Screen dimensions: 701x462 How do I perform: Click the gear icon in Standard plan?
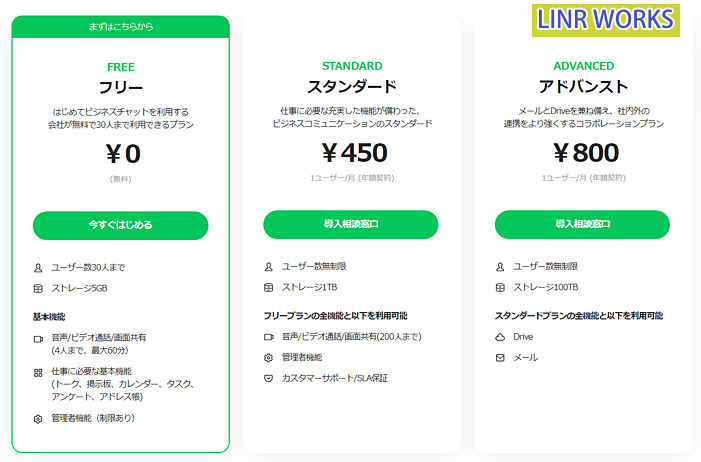coord(268,357)
